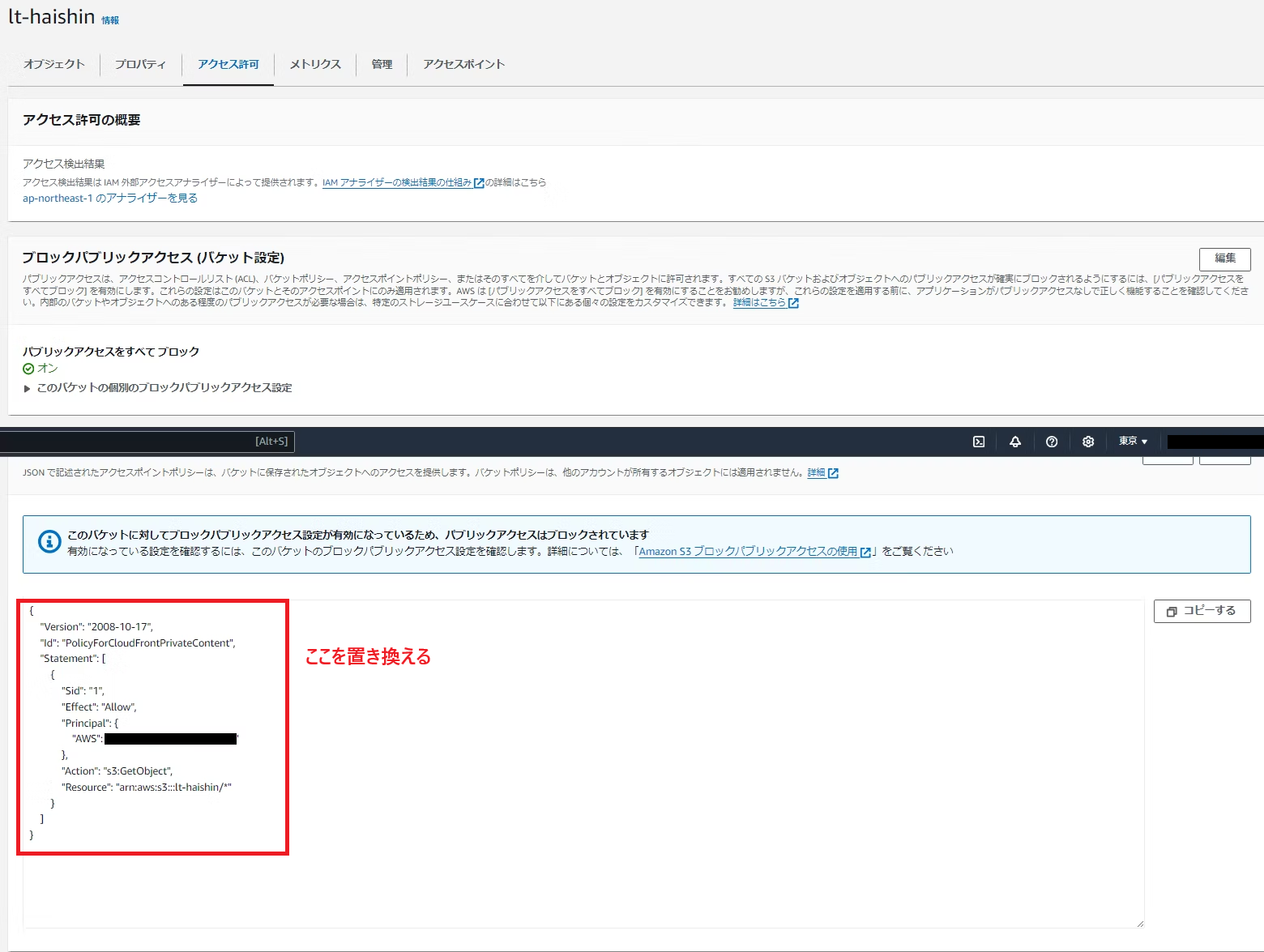Image resolution: width=1264 pixels, height=952 pixels.
Task: Open the settings gear icon
Action: coord(1088,442)
